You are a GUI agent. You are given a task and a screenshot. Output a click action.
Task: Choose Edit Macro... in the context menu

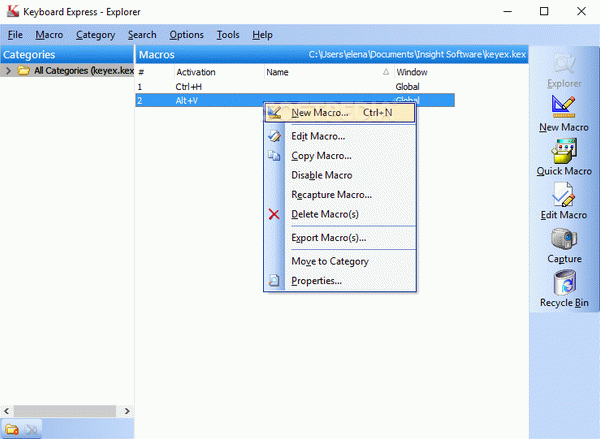[340, 136]
